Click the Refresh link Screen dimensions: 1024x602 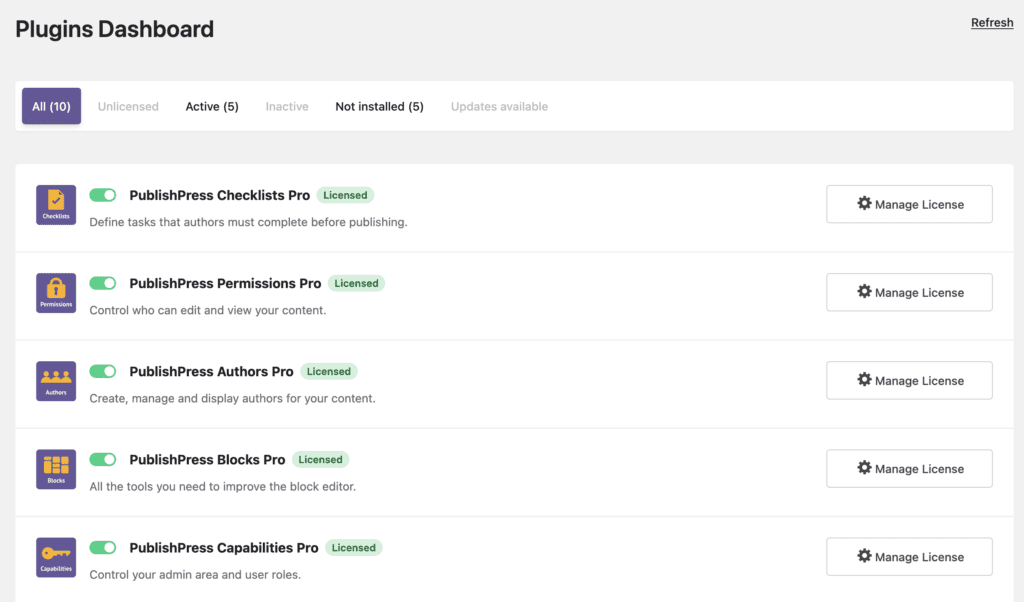pyautogui.click(x=991, y=22)
